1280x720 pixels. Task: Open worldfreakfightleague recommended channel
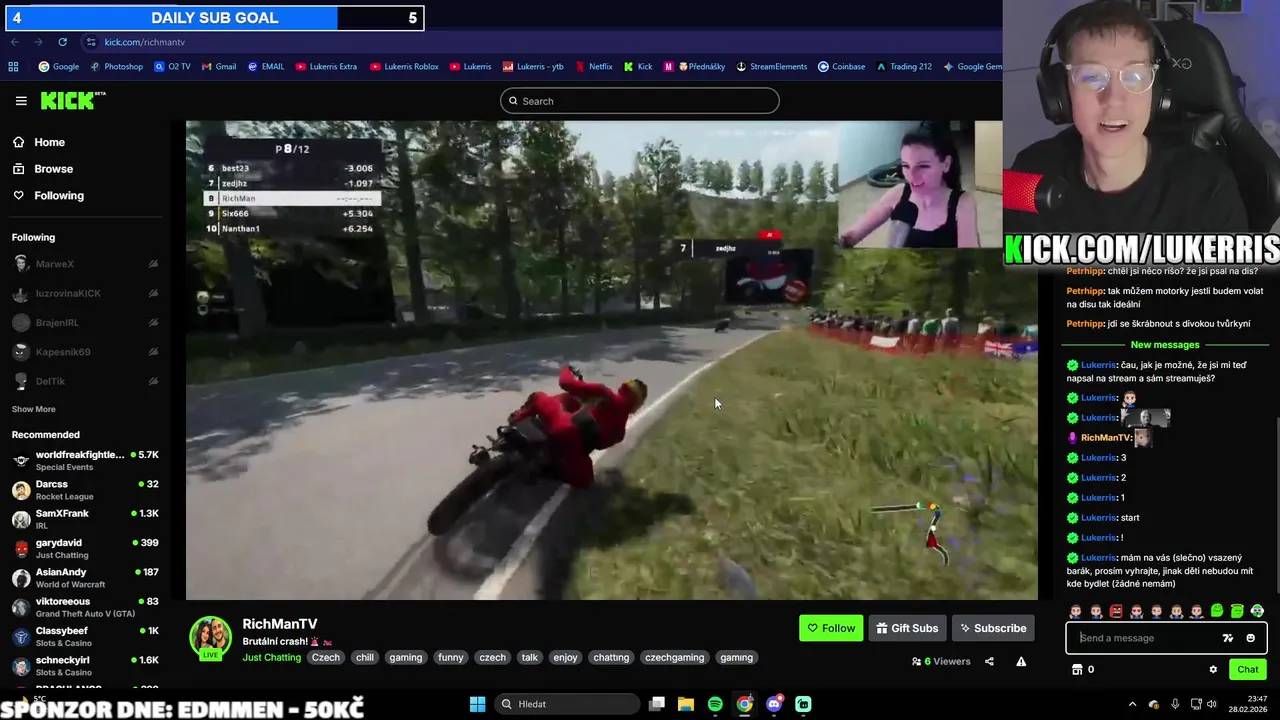pos(85,460)
